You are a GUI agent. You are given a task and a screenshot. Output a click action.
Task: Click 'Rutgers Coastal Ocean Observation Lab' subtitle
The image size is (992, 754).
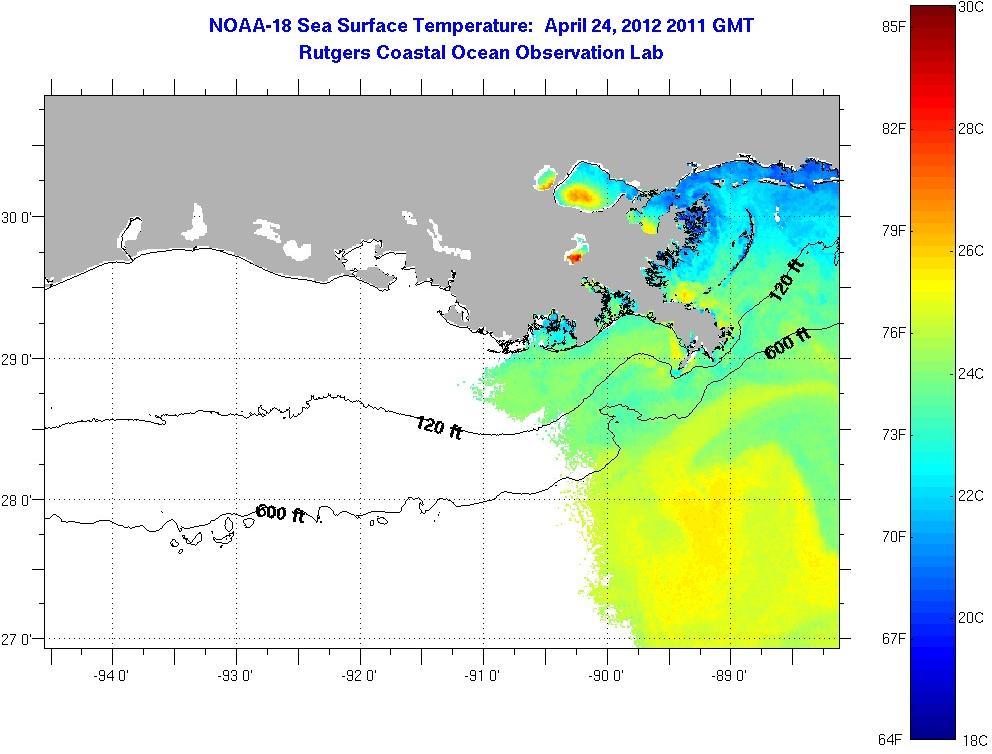(481, 52)
